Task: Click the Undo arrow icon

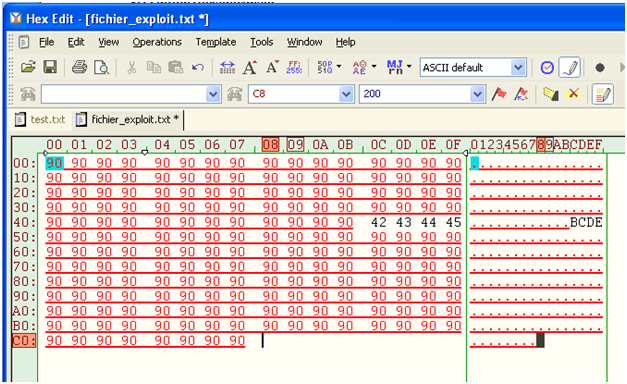Action: click(198, 67)
